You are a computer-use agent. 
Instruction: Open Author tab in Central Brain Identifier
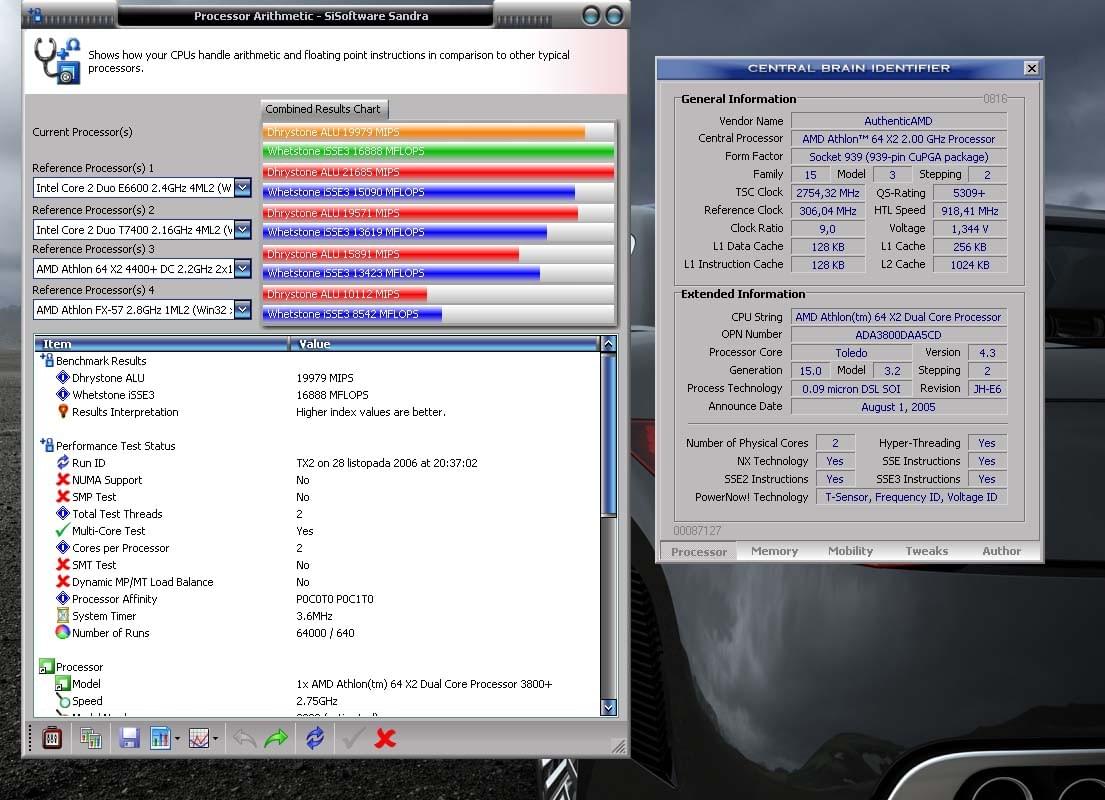[1001, 551]
